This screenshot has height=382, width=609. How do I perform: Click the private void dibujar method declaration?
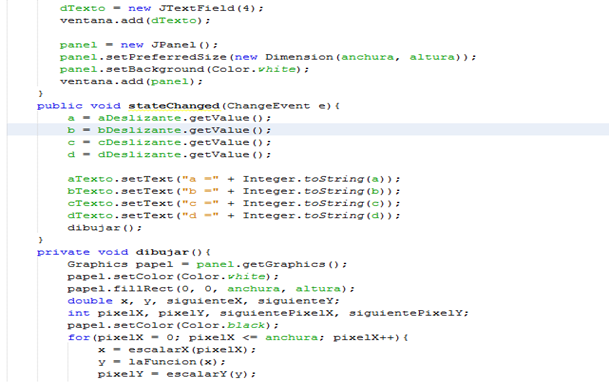(124, 252)
